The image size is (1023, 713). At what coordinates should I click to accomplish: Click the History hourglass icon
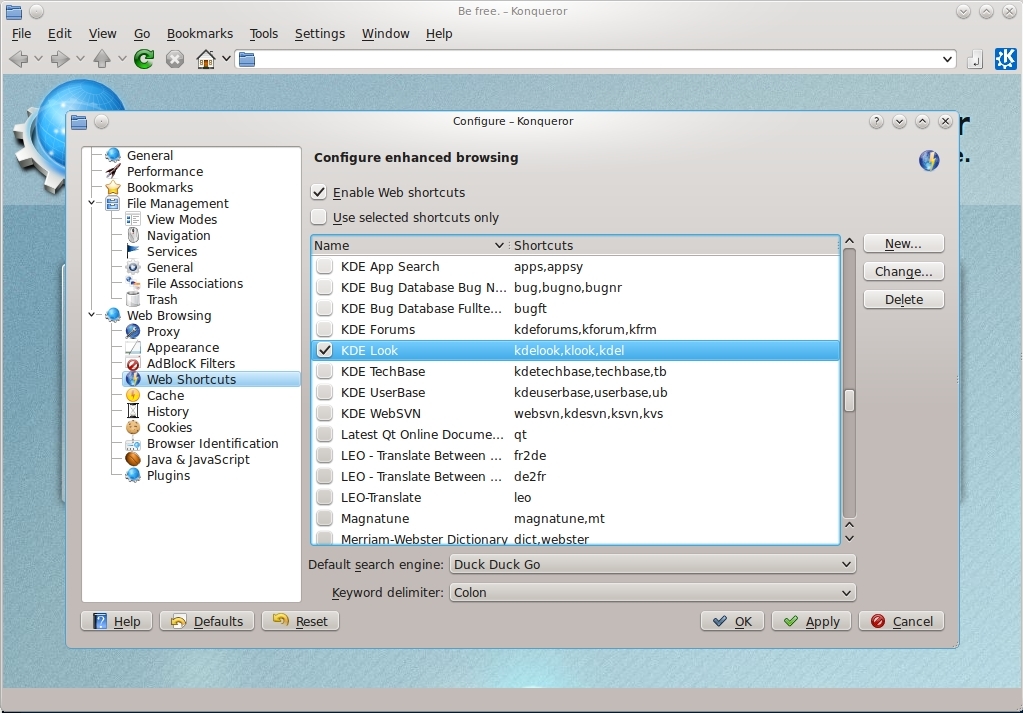pos(133,412)
